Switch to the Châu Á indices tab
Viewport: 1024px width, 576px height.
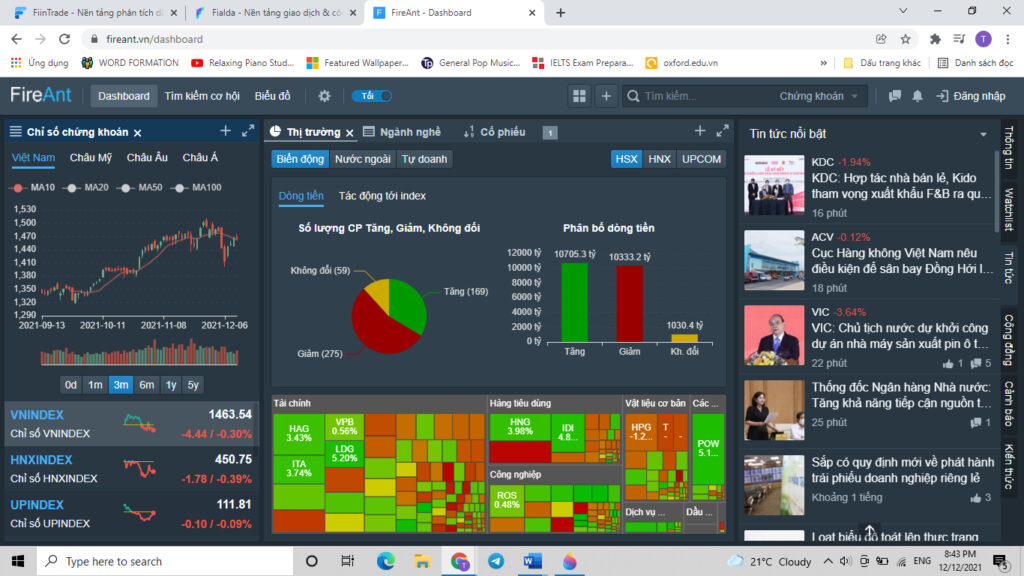200,157
